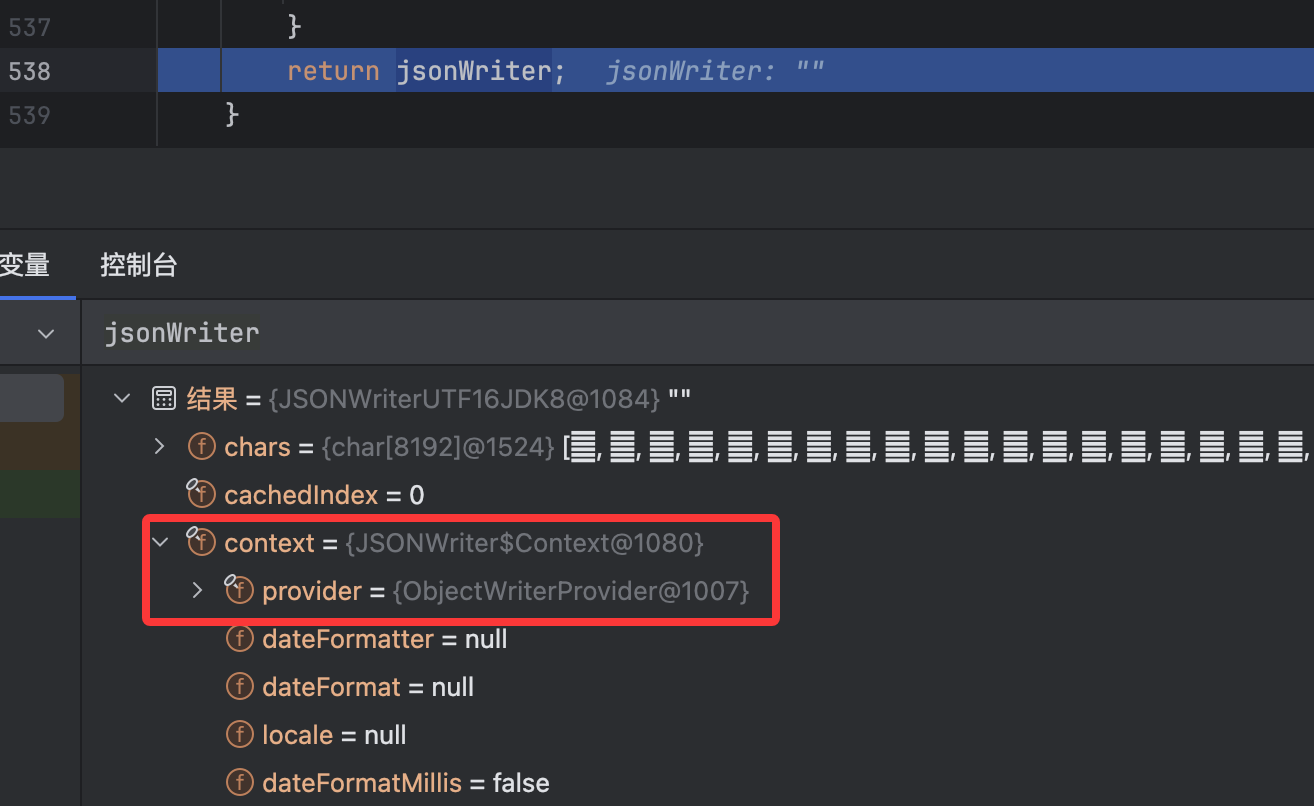
Task: Click jsonWriter variable in return statement
Action: click(473, 71)
